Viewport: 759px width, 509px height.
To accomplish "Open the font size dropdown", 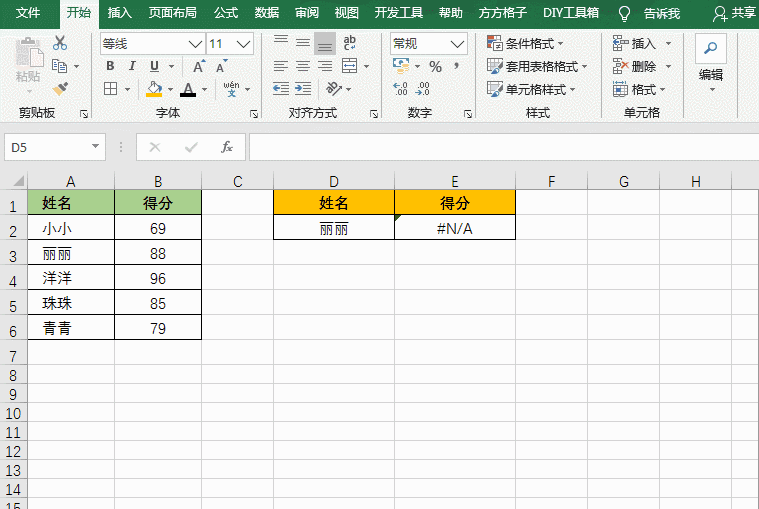I will coord(243,44).
